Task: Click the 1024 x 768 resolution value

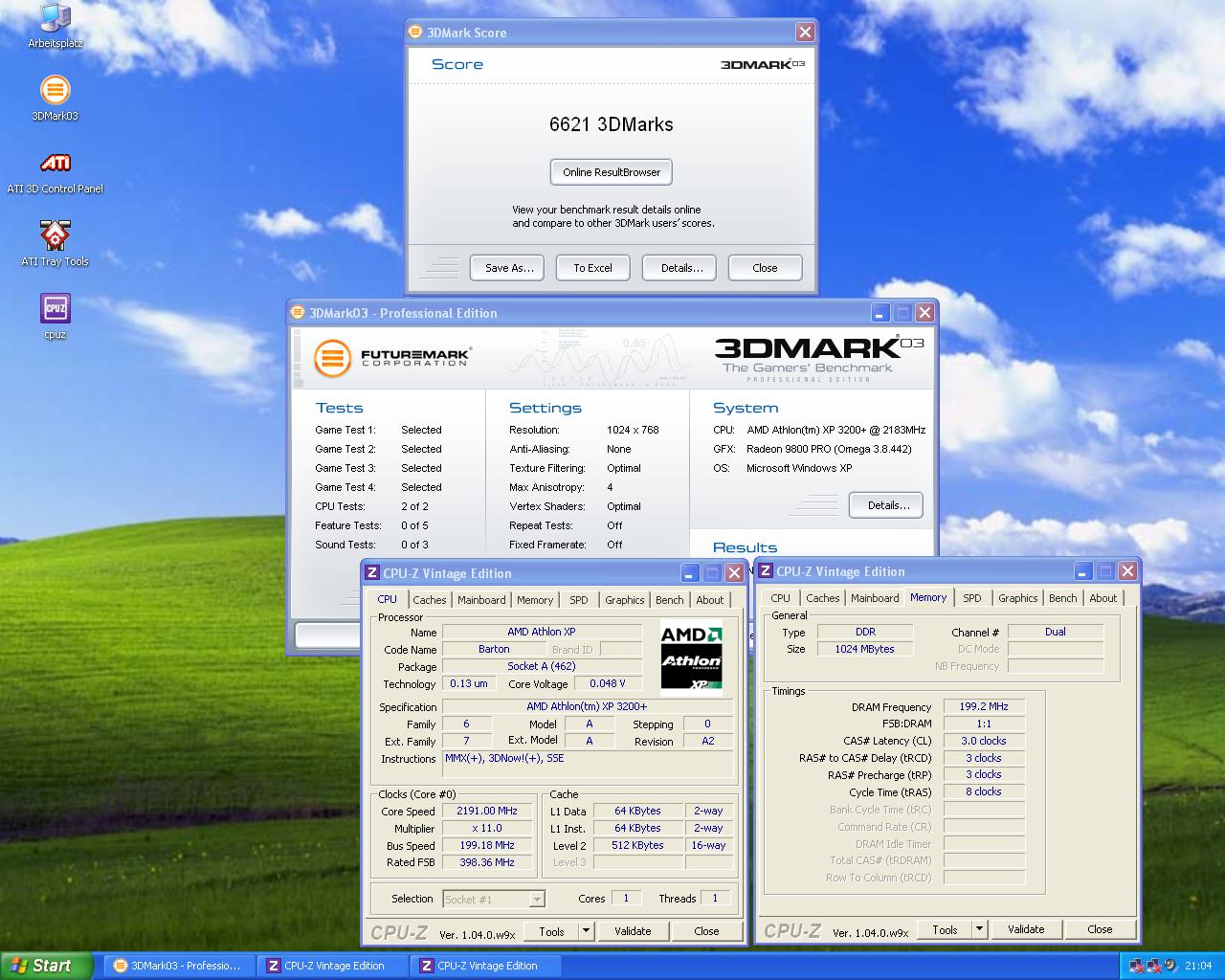Action: (x=633, y=430)
